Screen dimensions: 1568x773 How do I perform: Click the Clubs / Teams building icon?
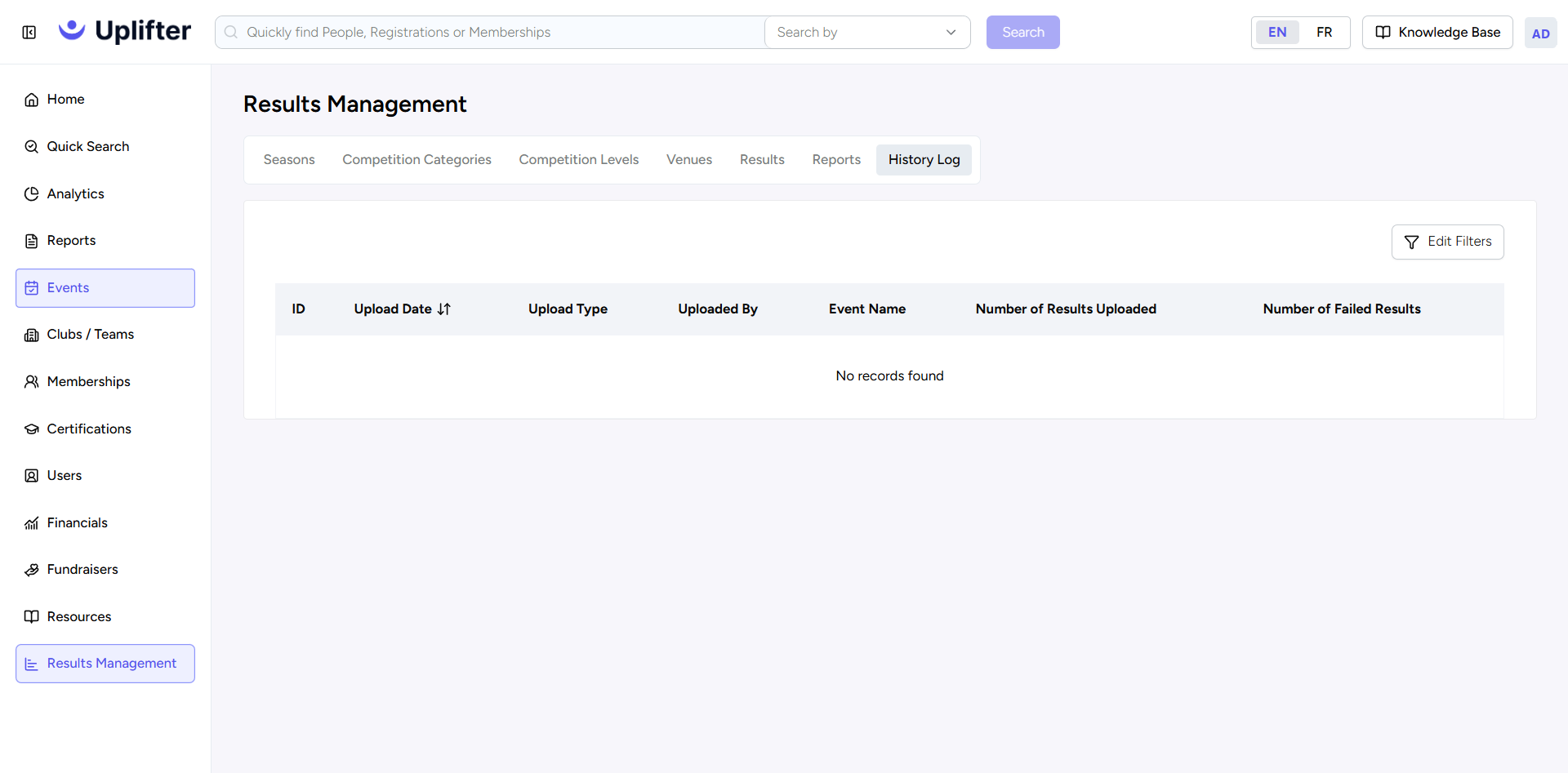click(x=32, y=335)
